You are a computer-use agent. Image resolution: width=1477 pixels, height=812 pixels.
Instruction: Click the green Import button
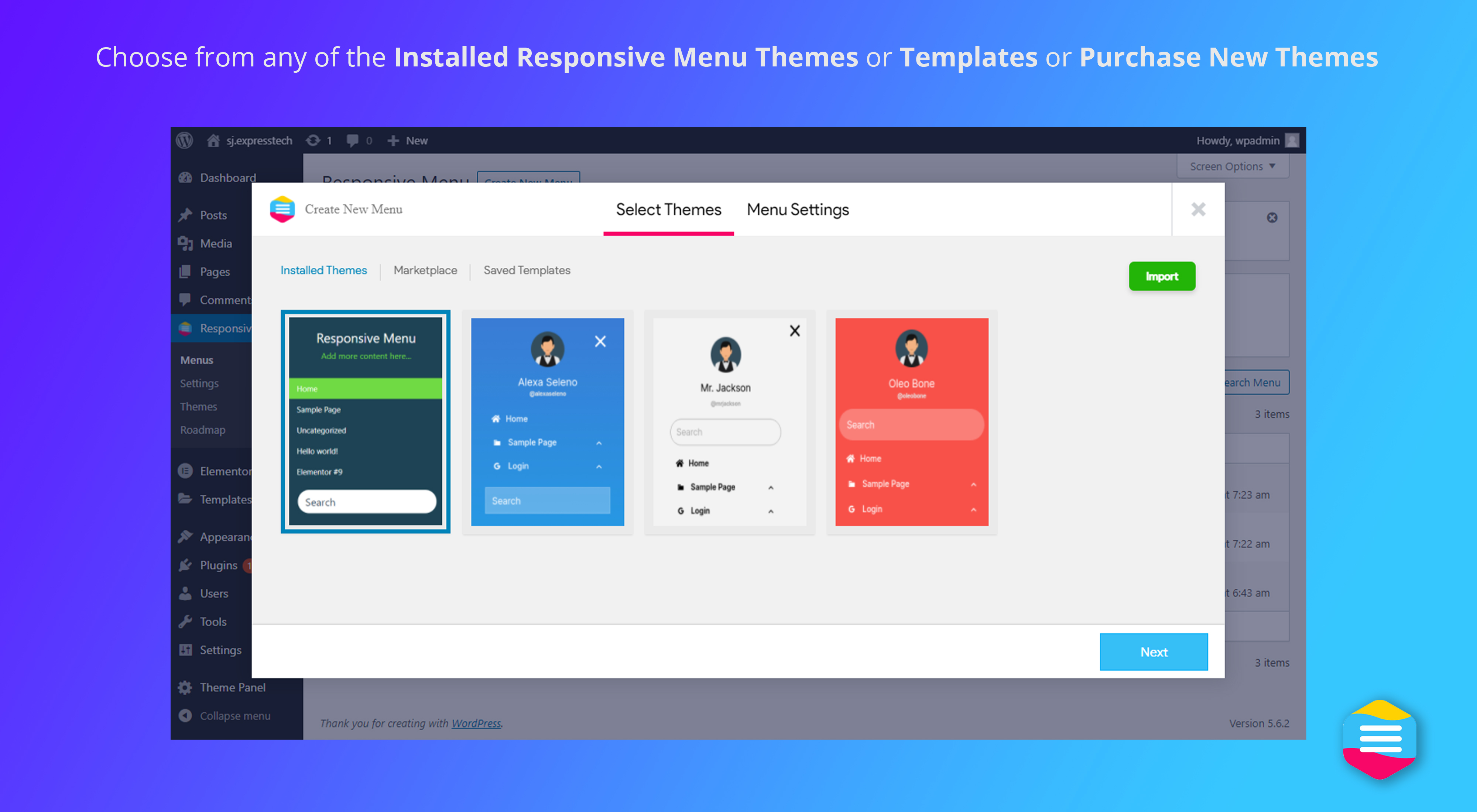(1162, 276)
